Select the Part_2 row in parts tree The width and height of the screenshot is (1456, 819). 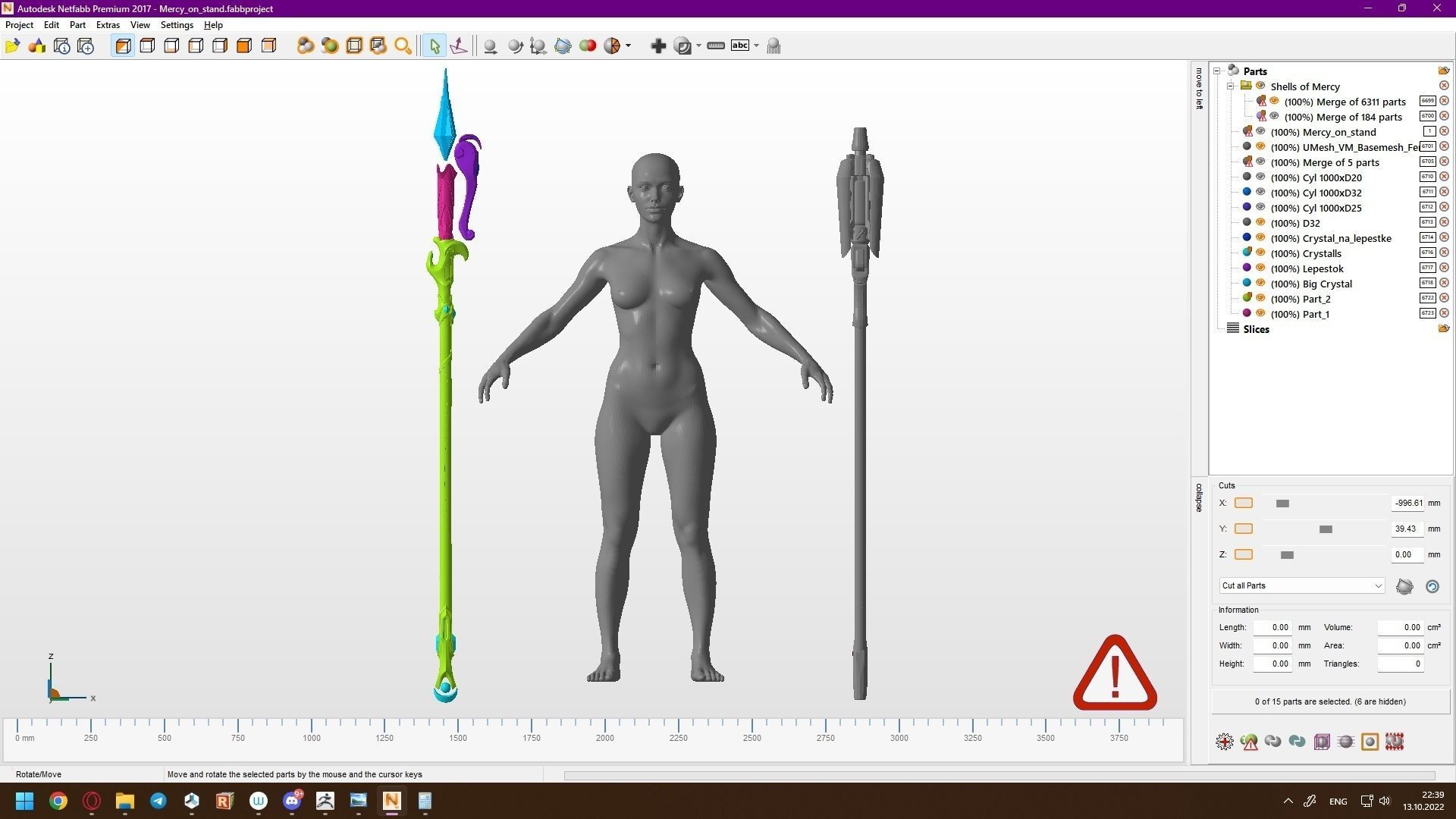click(1300, 299)
